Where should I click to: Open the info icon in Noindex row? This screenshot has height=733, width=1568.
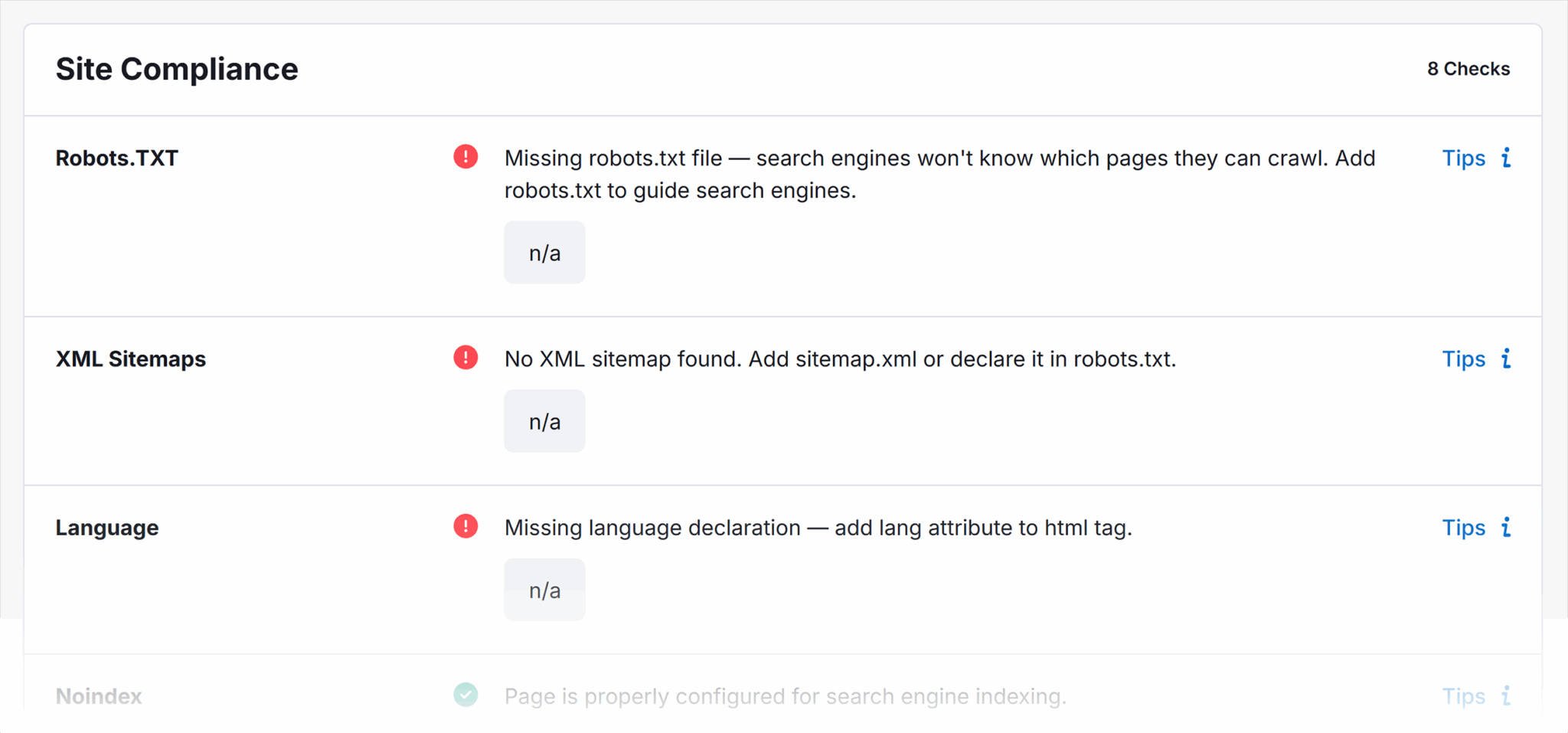point(1506,695)
